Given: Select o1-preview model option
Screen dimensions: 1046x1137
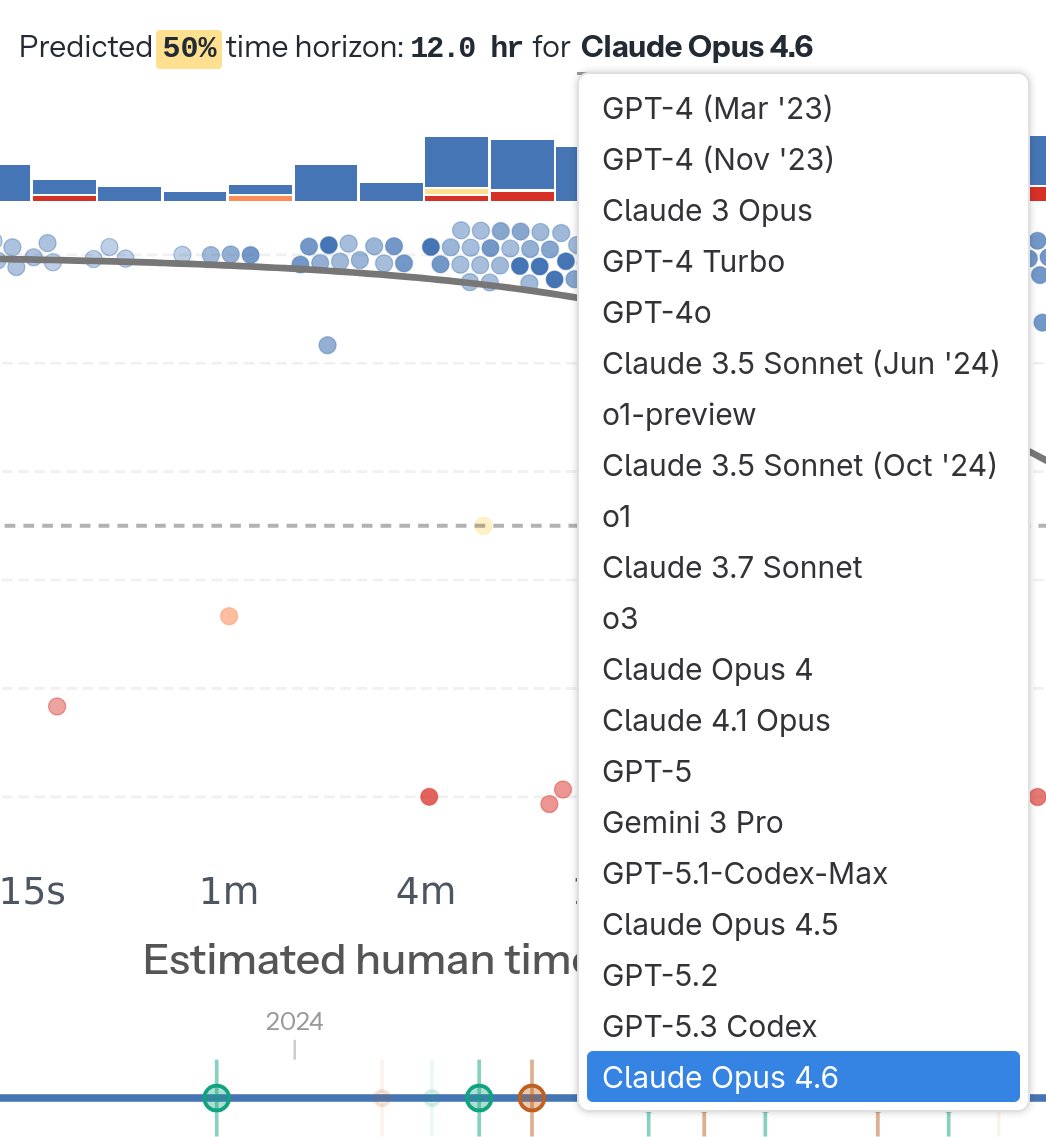Looking at the screenshot, I should (803, 415).
